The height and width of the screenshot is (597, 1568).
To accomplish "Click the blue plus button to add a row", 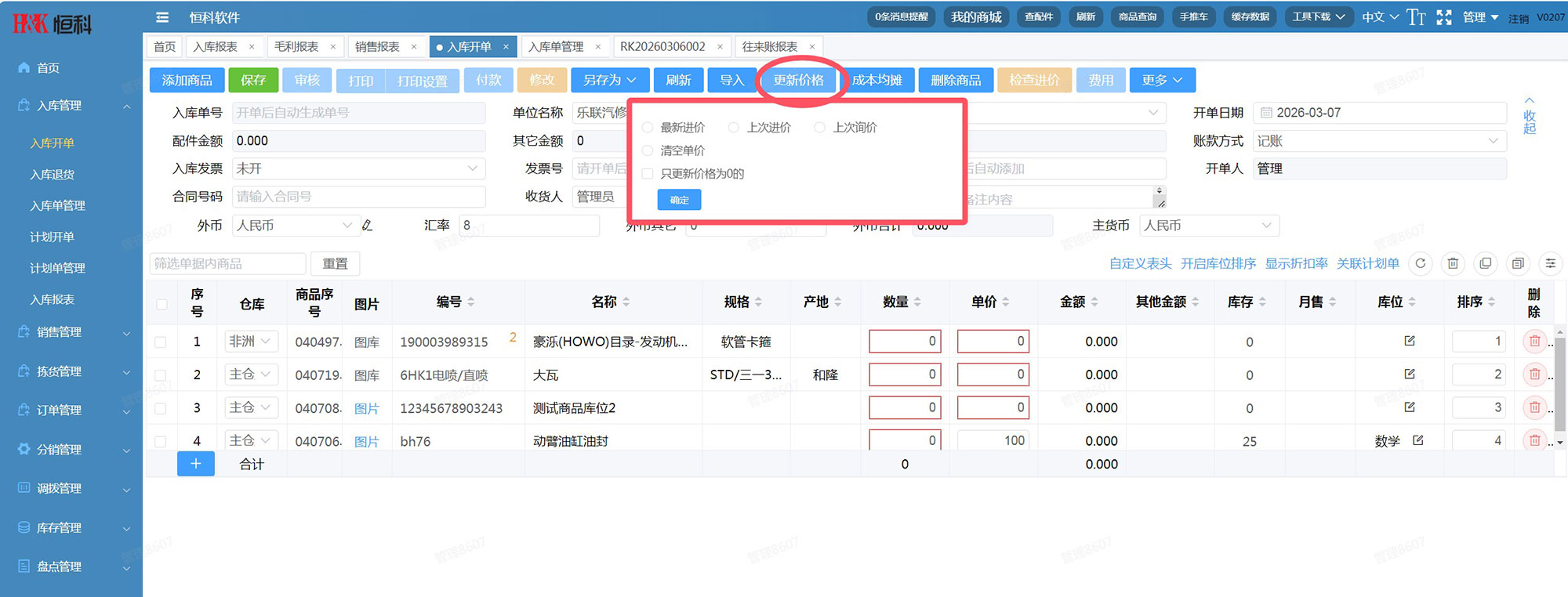I will [x=196, y=464].
